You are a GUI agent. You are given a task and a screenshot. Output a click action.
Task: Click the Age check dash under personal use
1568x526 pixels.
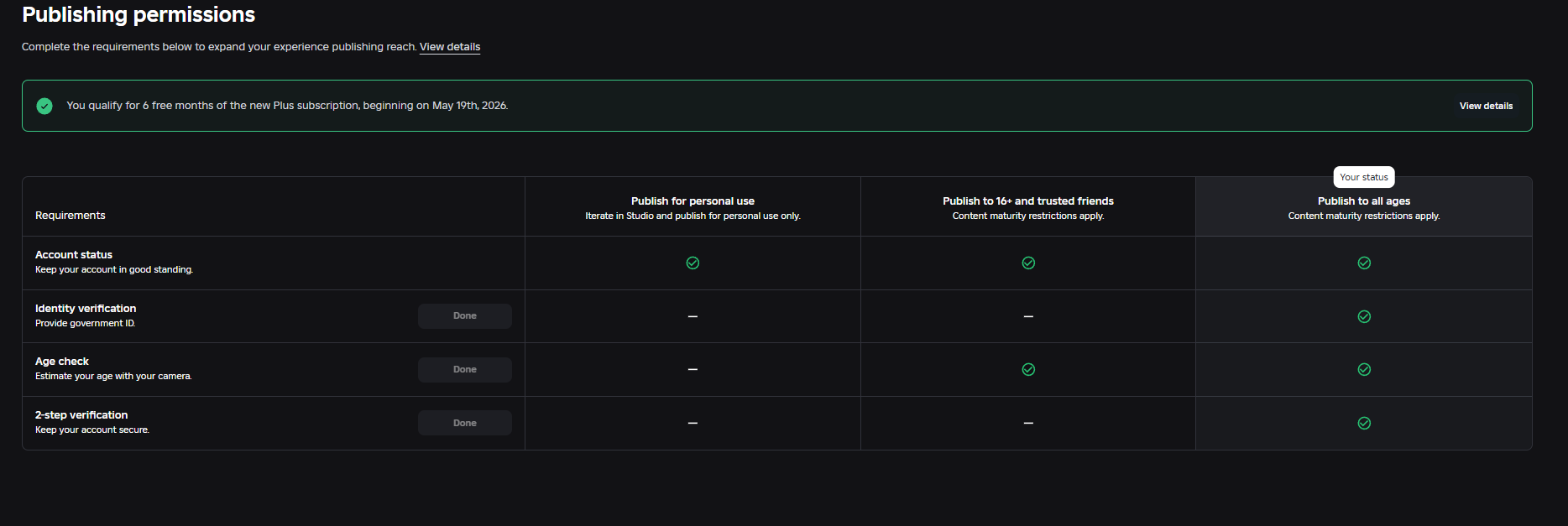(x=693, y=369)
